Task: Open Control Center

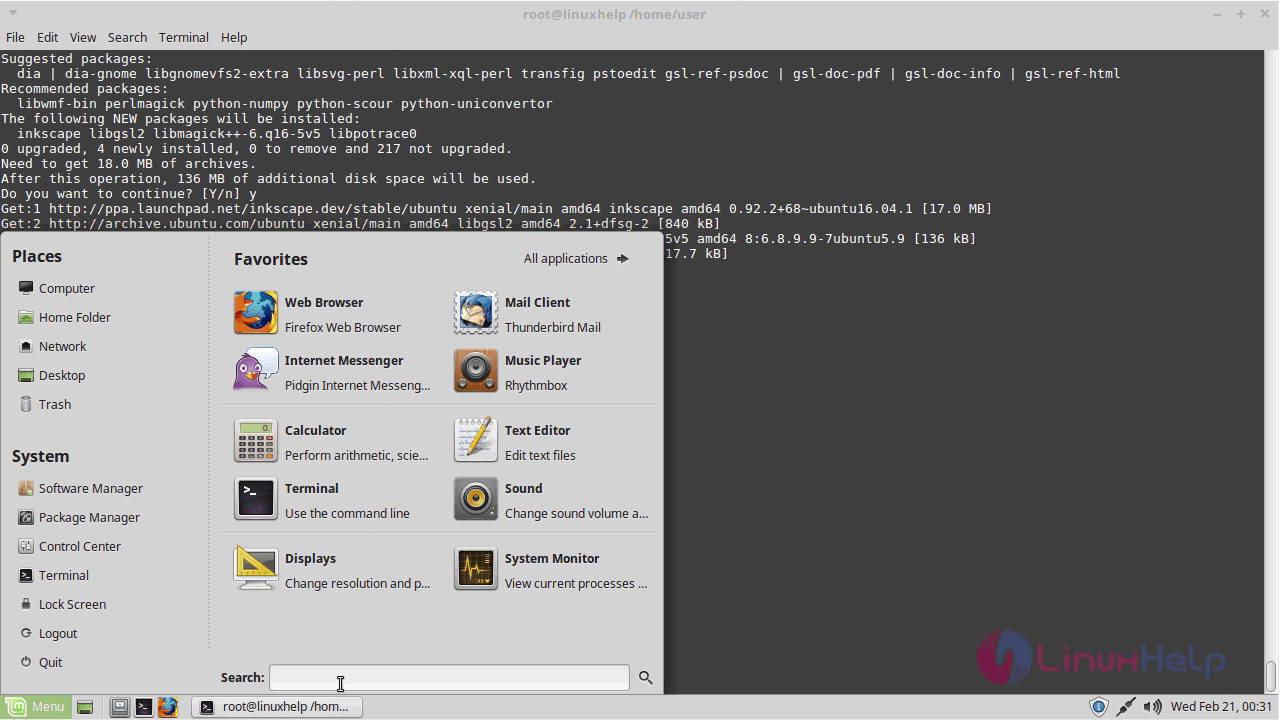Action: click(70, 546)
